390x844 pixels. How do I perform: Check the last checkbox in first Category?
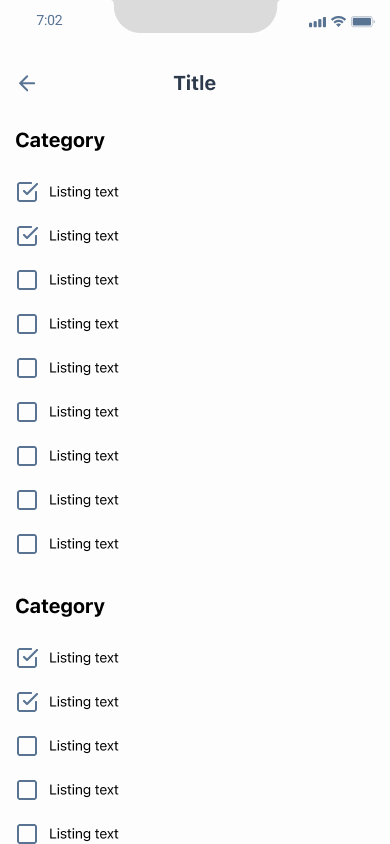27,544
